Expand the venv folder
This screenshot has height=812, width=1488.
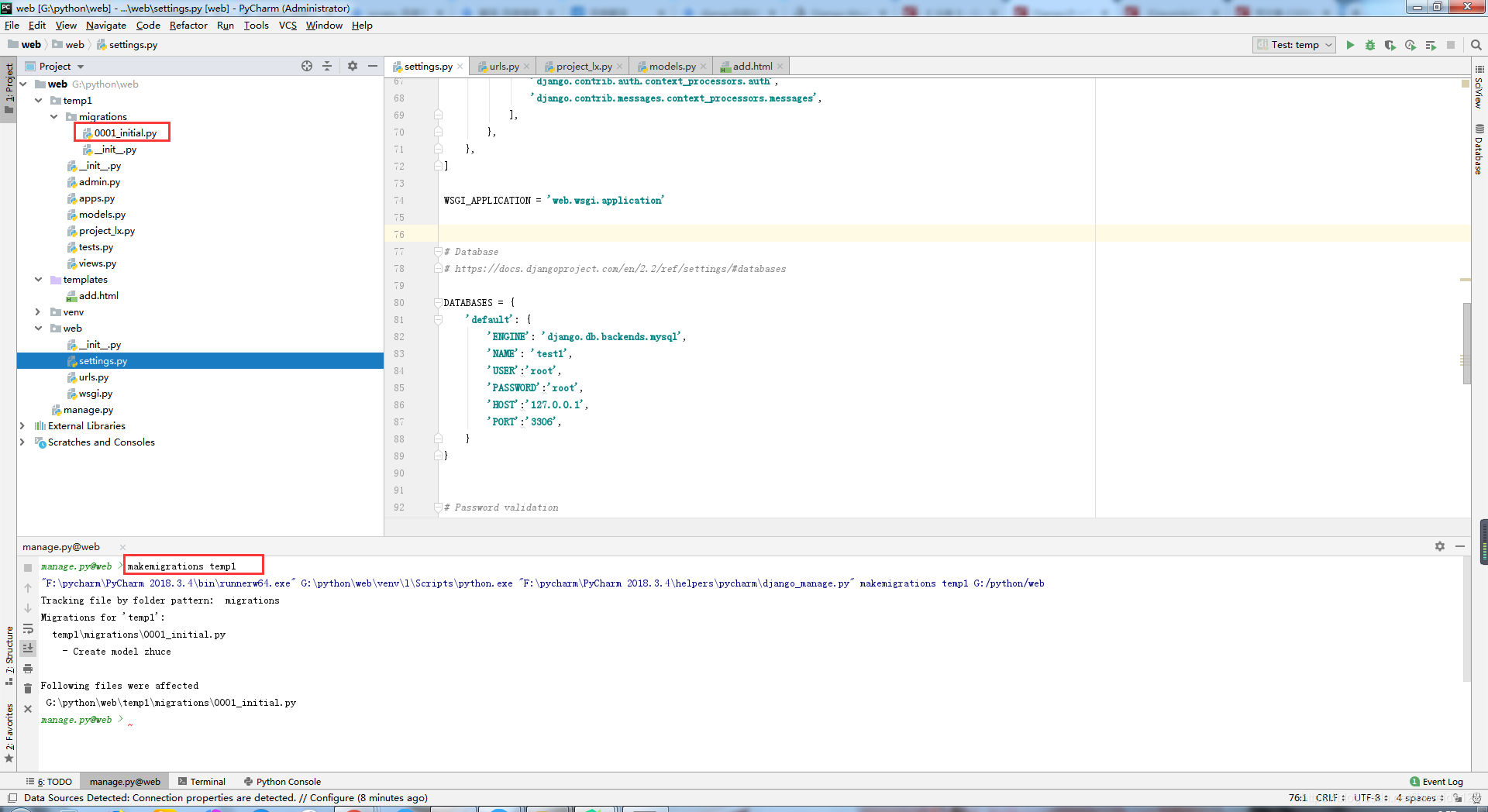tap(38, 311)
